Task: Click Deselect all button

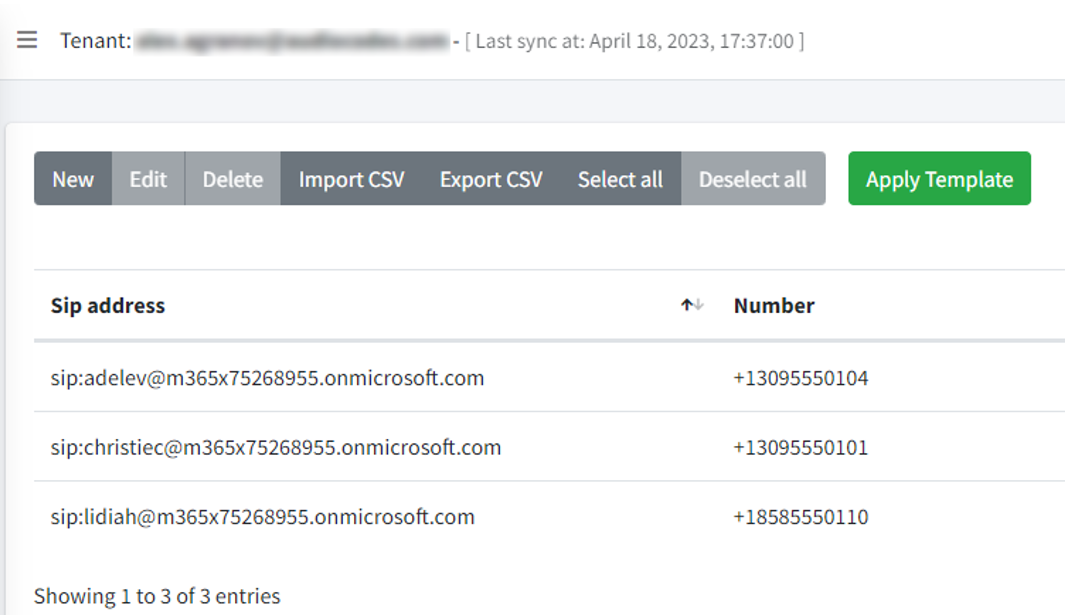Action: (x=753, y=179)
